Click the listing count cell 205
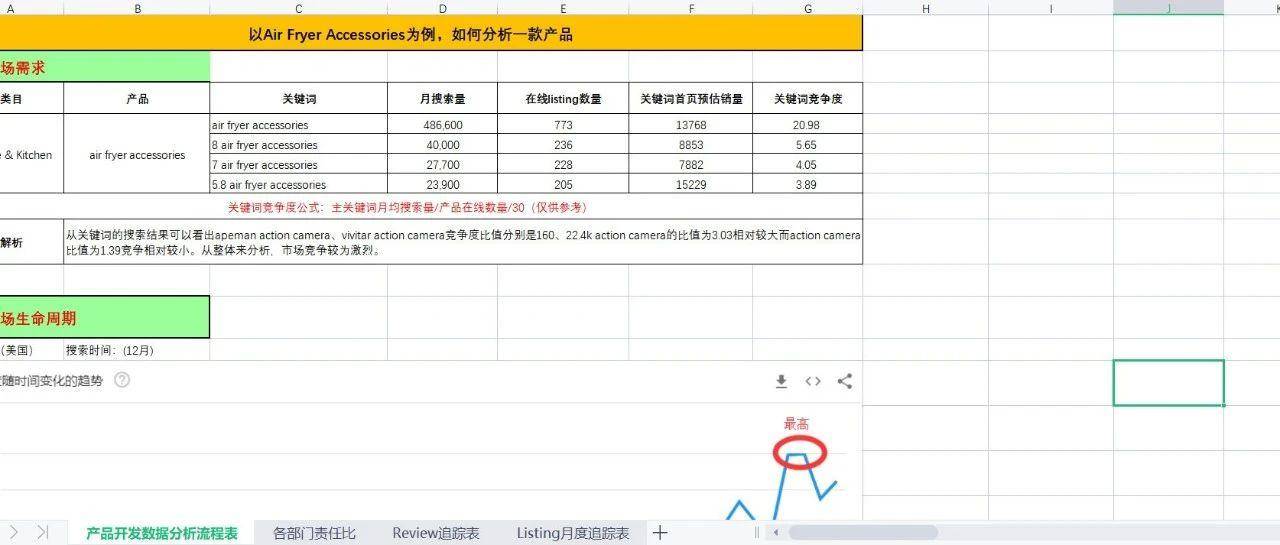 563,184
